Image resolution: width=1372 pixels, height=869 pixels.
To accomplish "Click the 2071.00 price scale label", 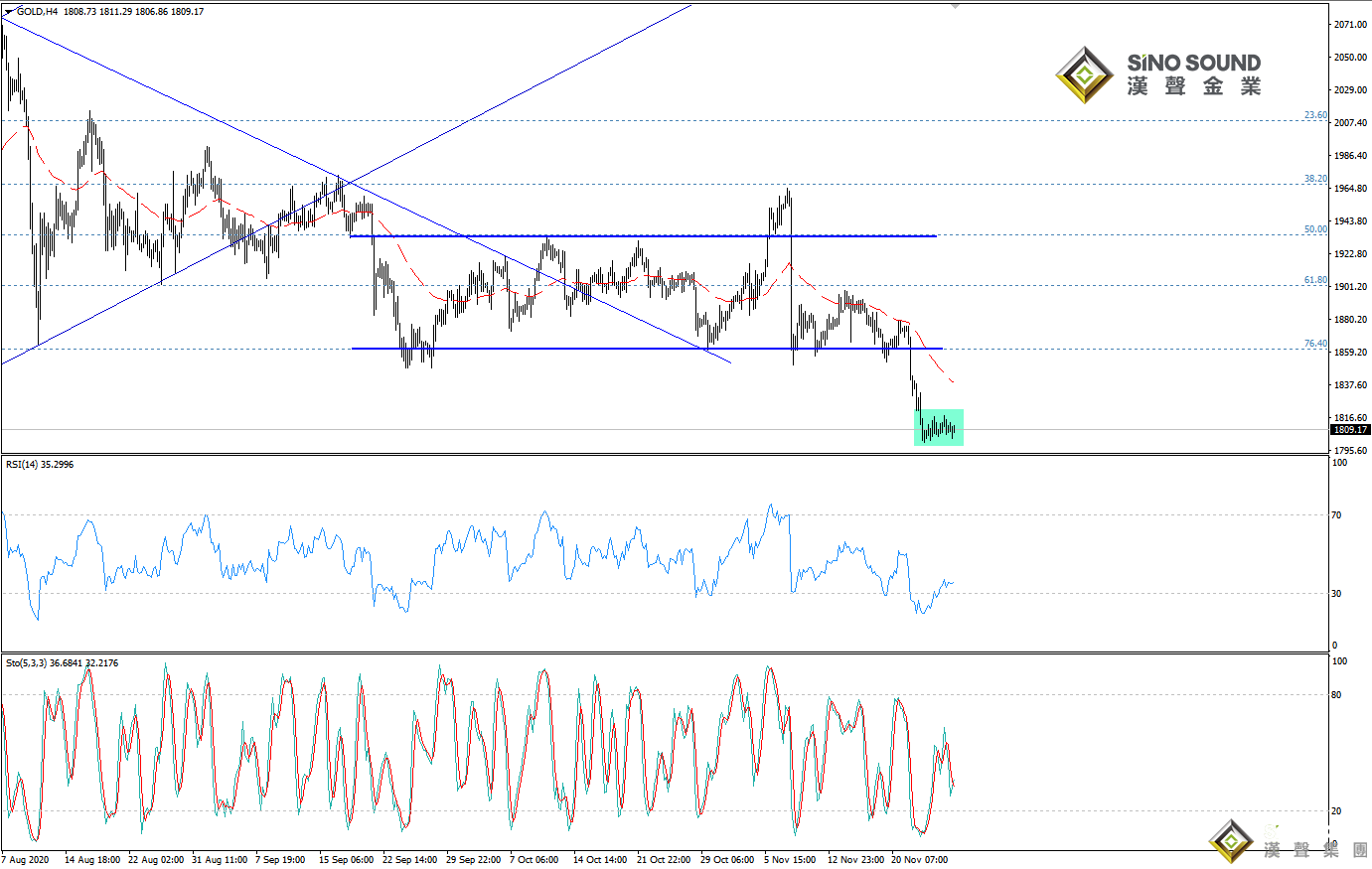I will pos(1350,25).
